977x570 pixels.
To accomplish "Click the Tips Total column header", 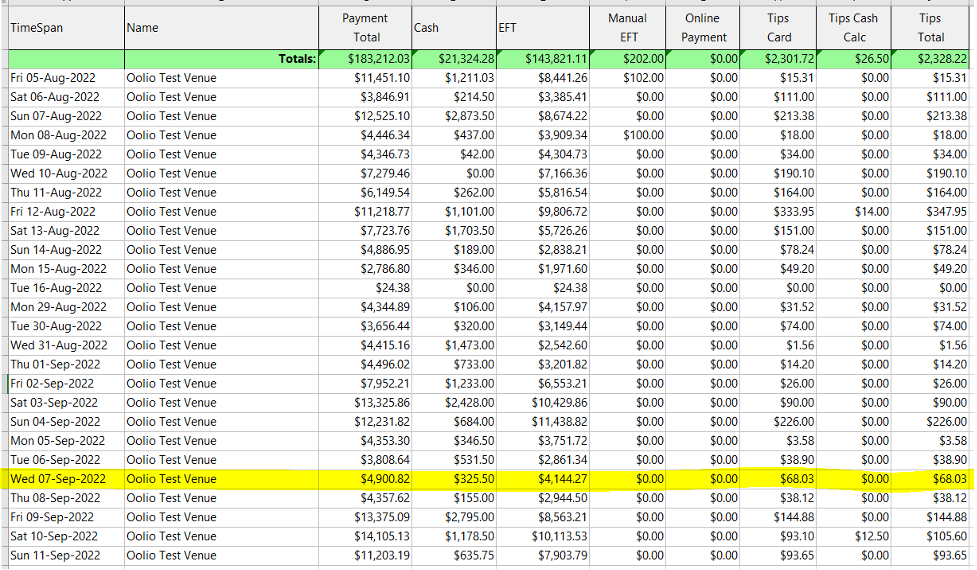I will point(931,28).
